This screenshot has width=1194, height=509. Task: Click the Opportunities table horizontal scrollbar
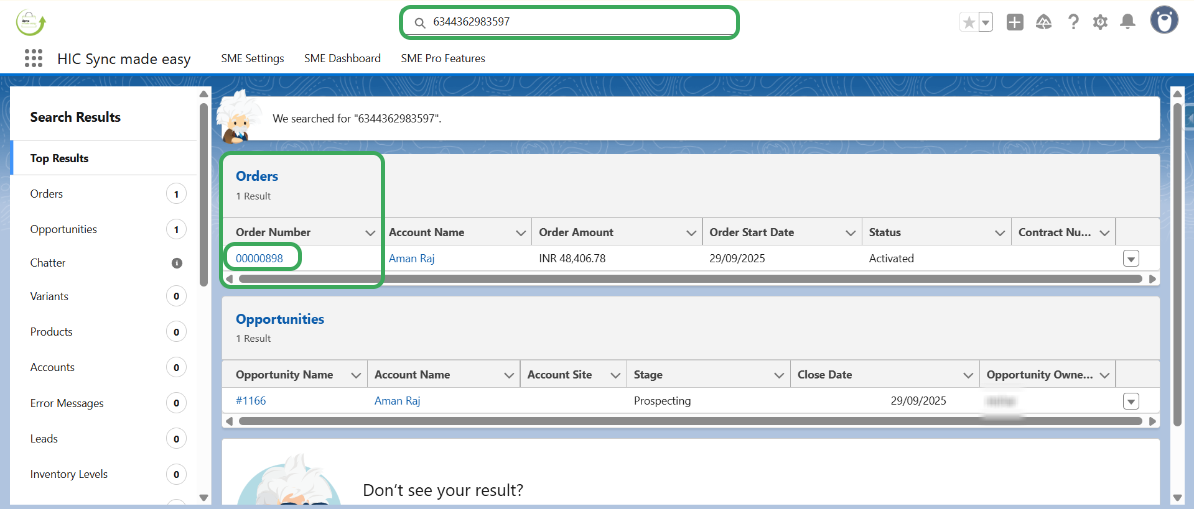691,421
